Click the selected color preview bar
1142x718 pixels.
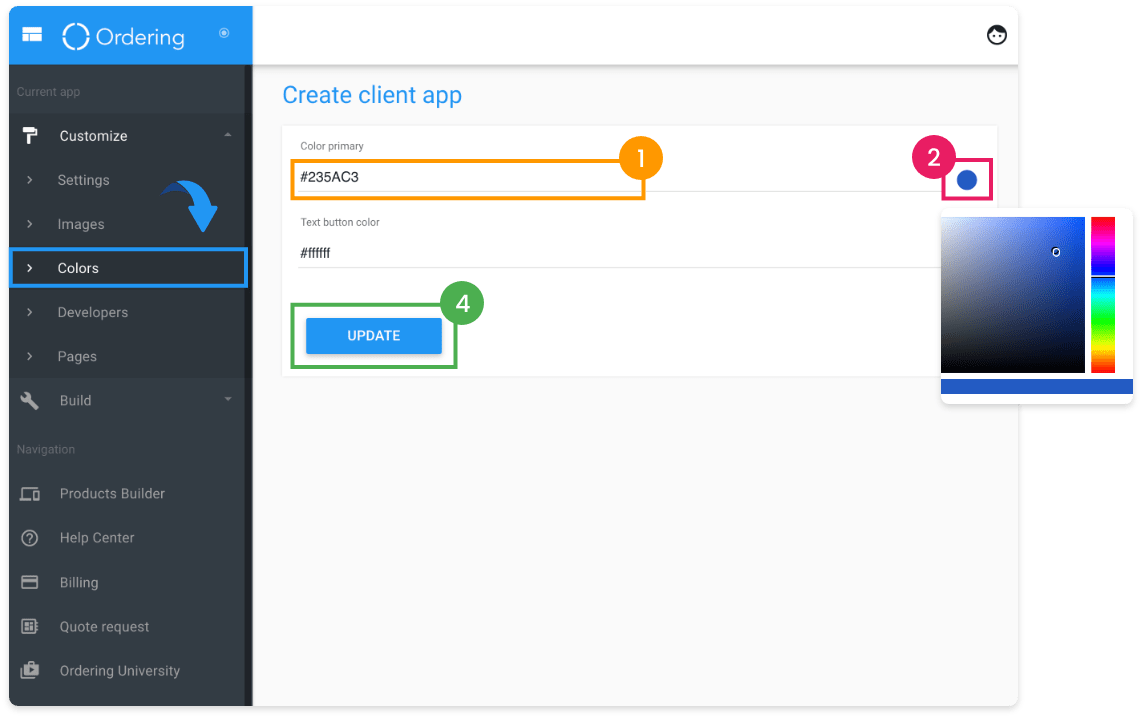1036,387
